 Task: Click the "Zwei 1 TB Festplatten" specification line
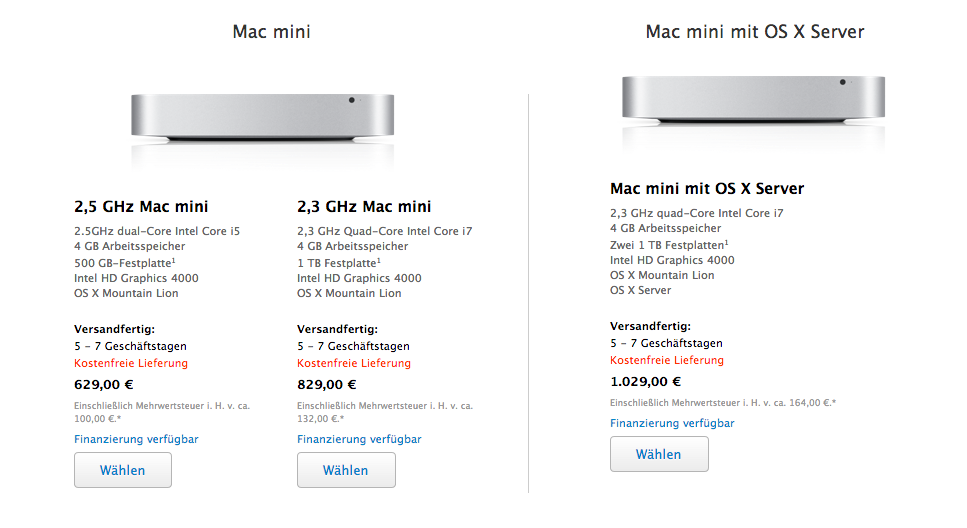point(668,244)
